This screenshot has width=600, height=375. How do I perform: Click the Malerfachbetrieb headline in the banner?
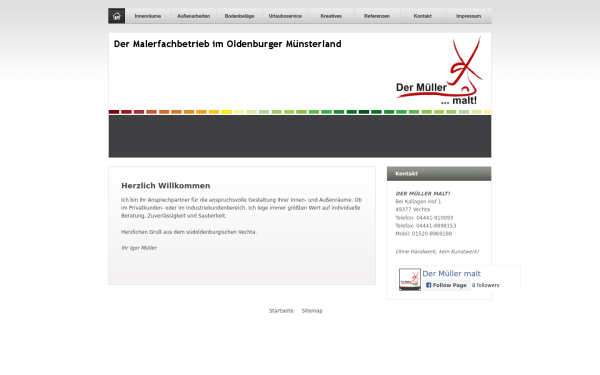228,44
